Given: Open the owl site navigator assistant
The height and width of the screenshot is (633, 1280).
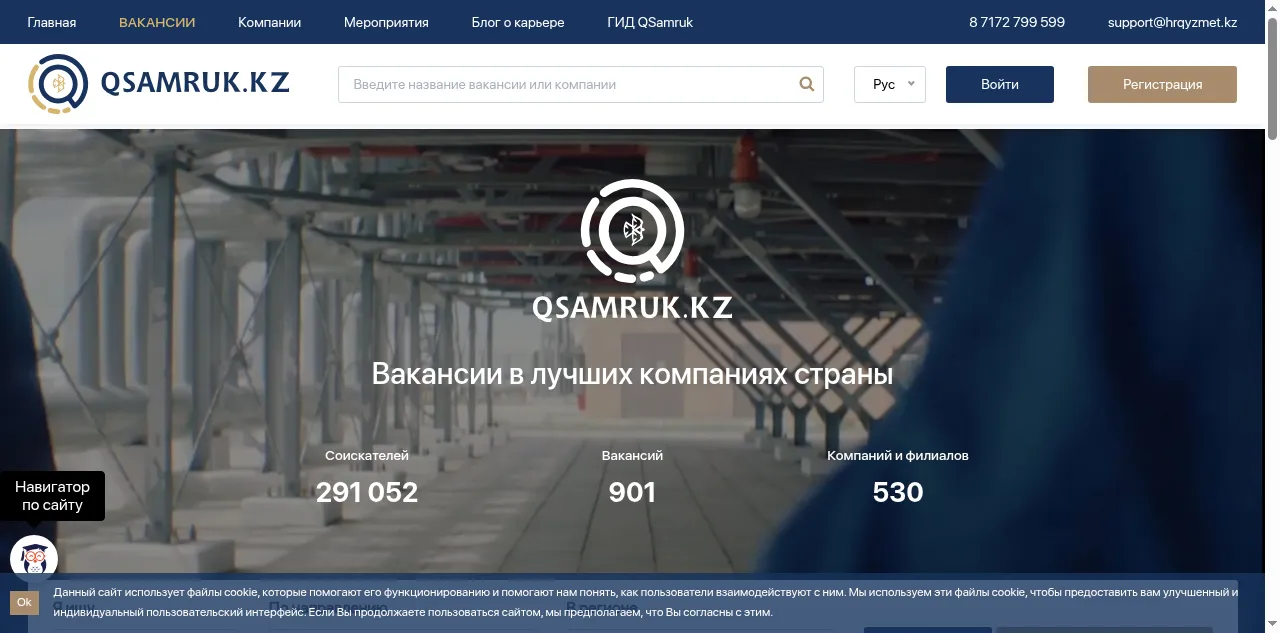Looking at the screenshot, I should (34, 559).
